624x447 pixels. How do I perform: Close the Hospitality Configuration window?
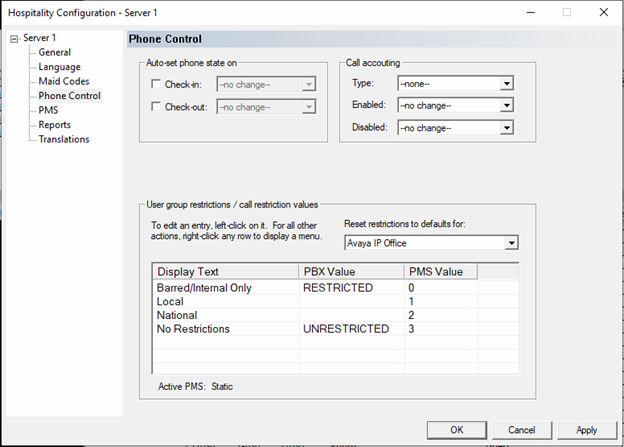click(x=602, y=12)
